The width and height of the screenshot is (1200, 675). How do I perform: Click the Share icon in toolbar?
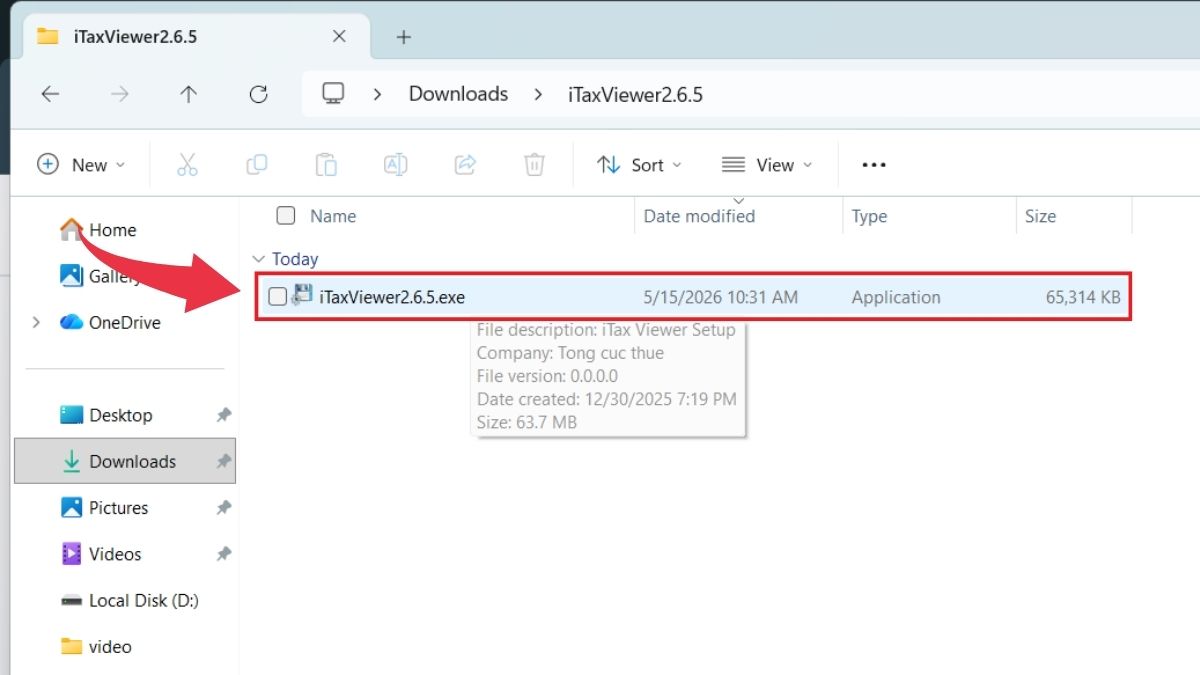pyautogui.click(x=465, y=165)
